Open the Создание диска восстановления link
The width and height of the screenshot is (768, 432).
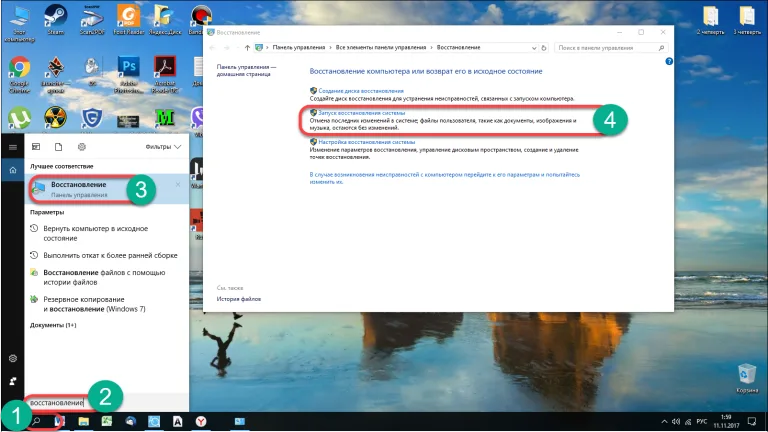361,91
